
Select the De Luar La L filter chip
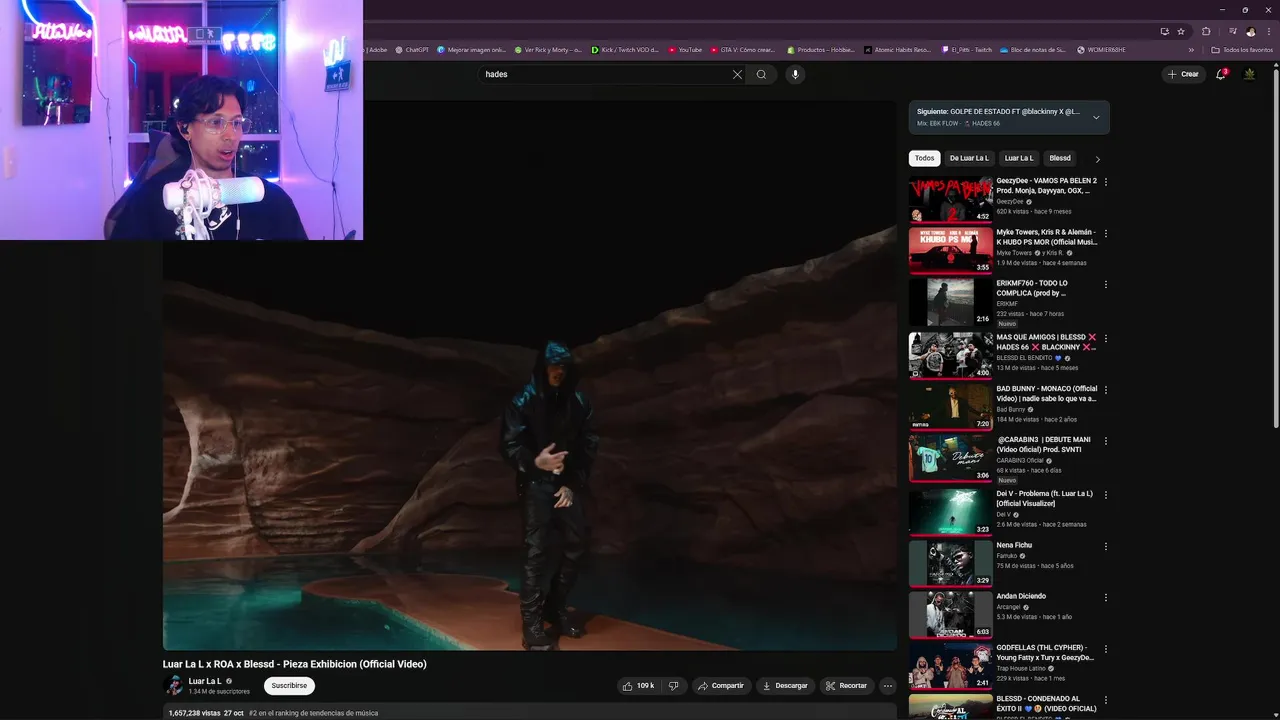(x=969, y=158)
